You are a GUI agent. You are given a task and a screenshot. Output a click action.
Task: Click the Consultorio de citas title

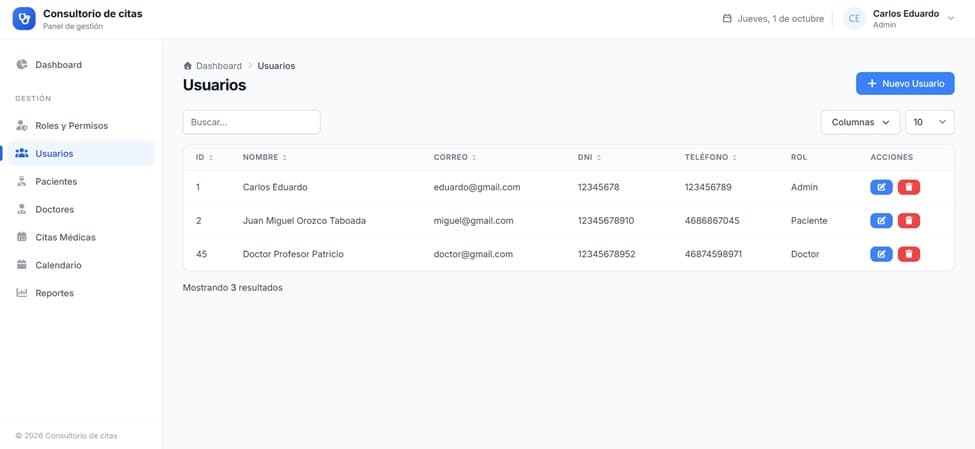93,14
